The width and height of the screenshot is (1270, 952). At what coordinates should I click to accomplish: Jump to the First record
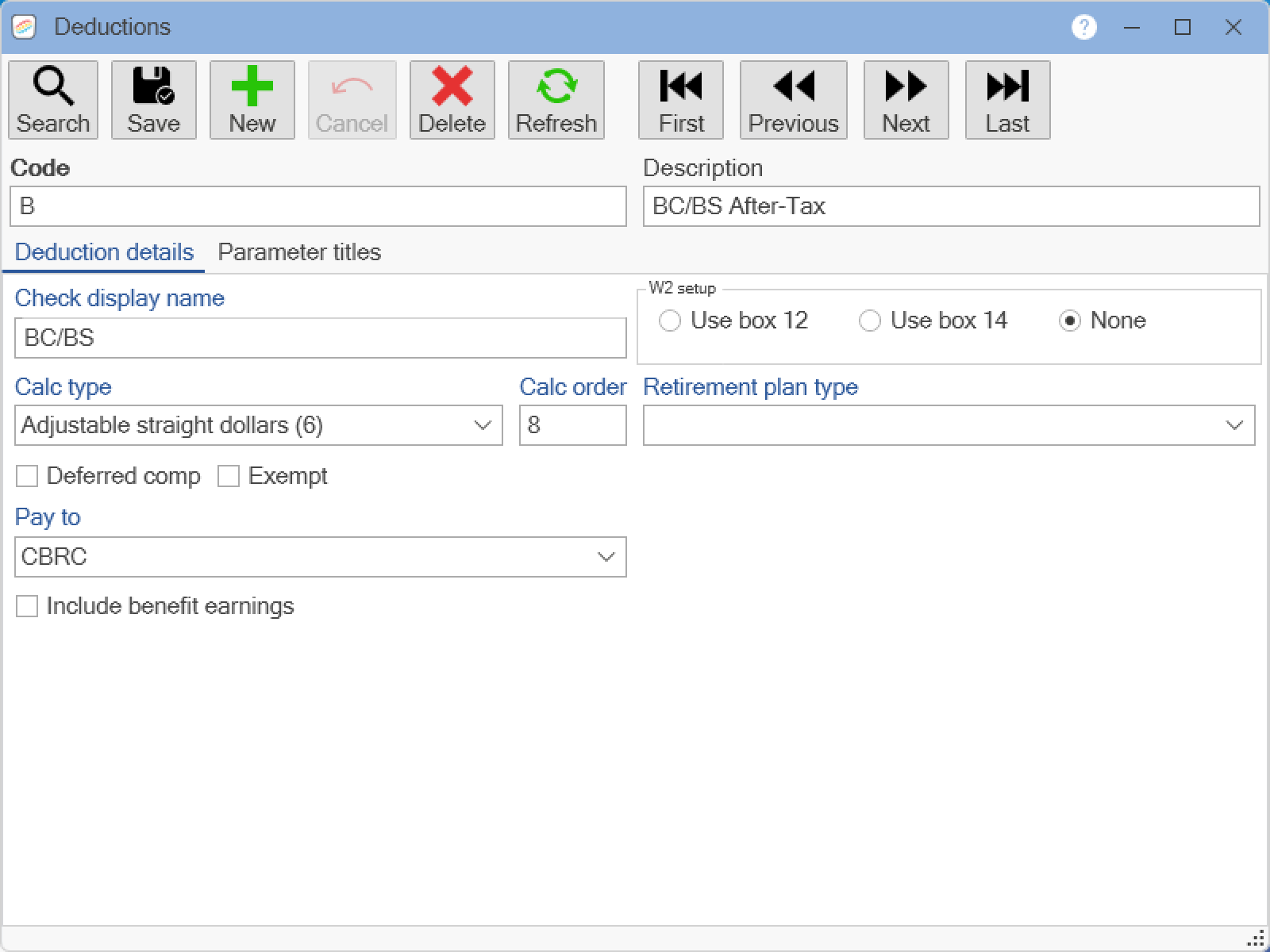[681, 100]
